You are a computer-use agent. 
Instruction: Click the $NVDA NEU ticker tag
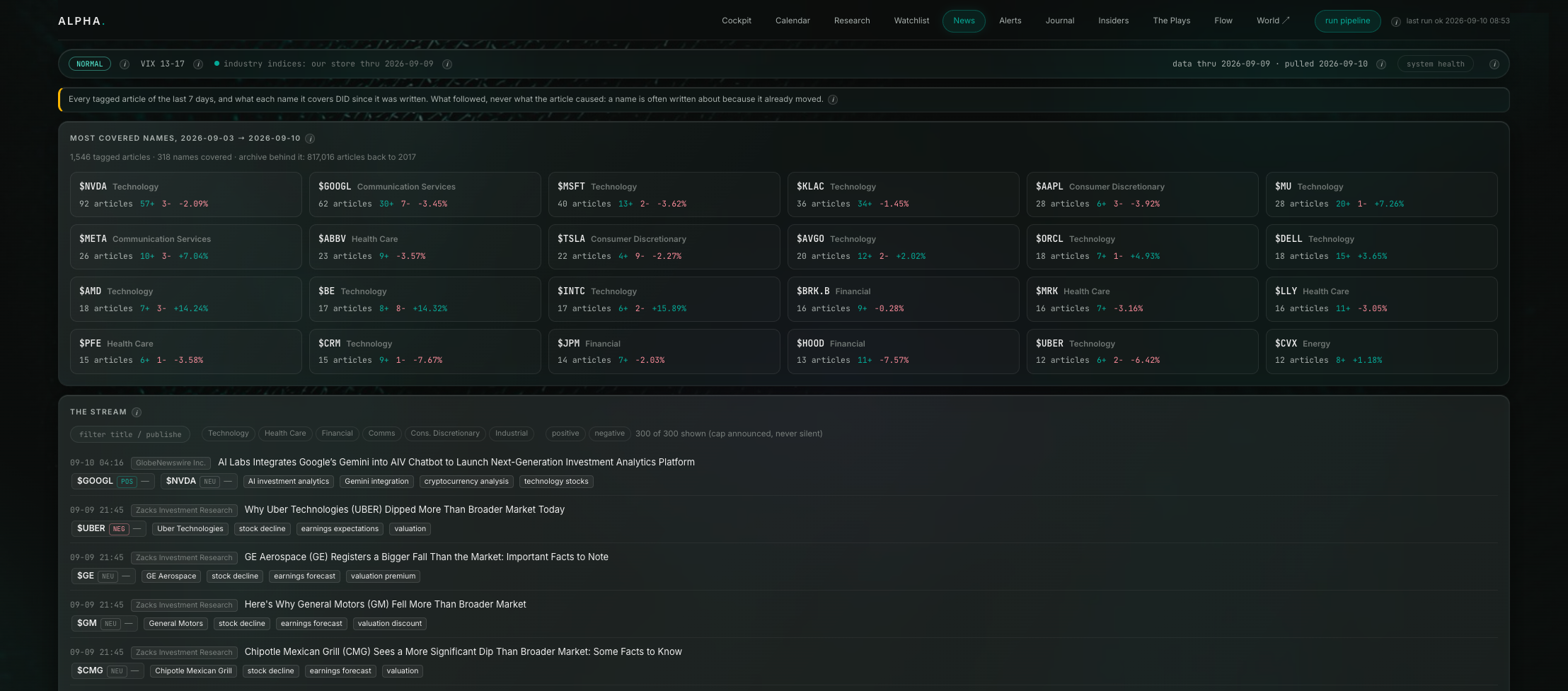pos(200,482)
